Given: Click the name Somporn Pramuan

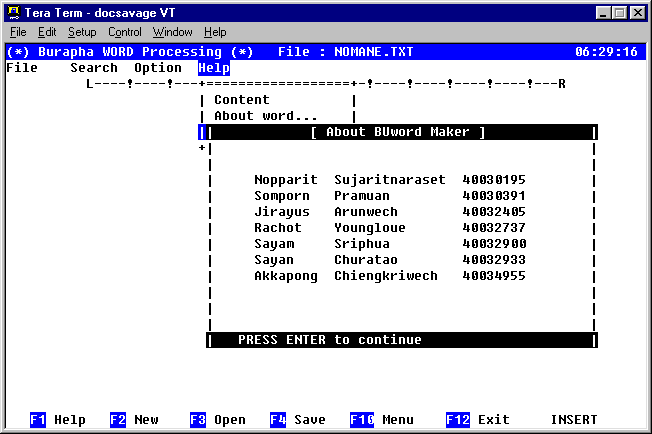Looking at the screenshot, I should [322, 196].
